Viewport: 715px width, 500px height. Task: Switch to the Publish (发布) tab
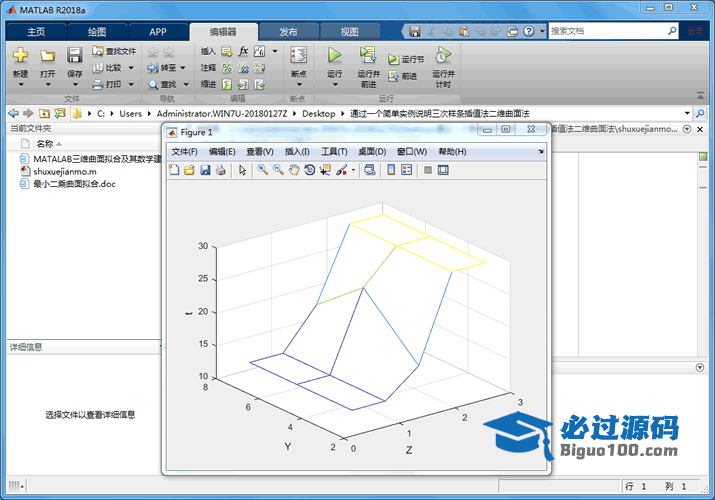288,32
